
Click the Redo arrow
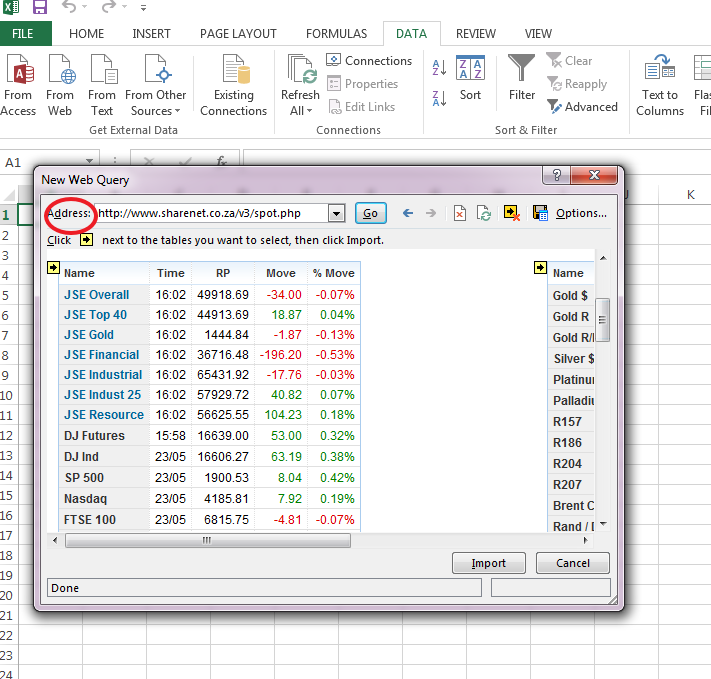109,7
